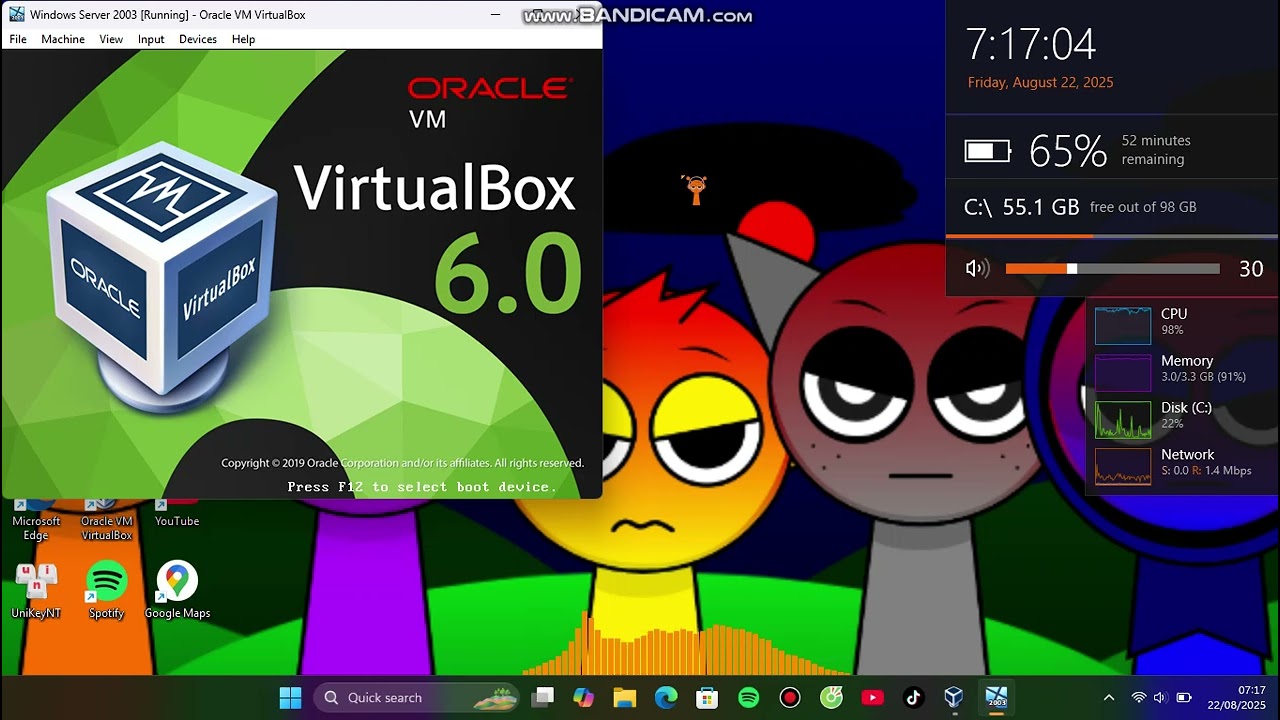The image size is (1280, 720).
Task: Click the VirtualBox window title bar icon
Action: click(17, 14)
